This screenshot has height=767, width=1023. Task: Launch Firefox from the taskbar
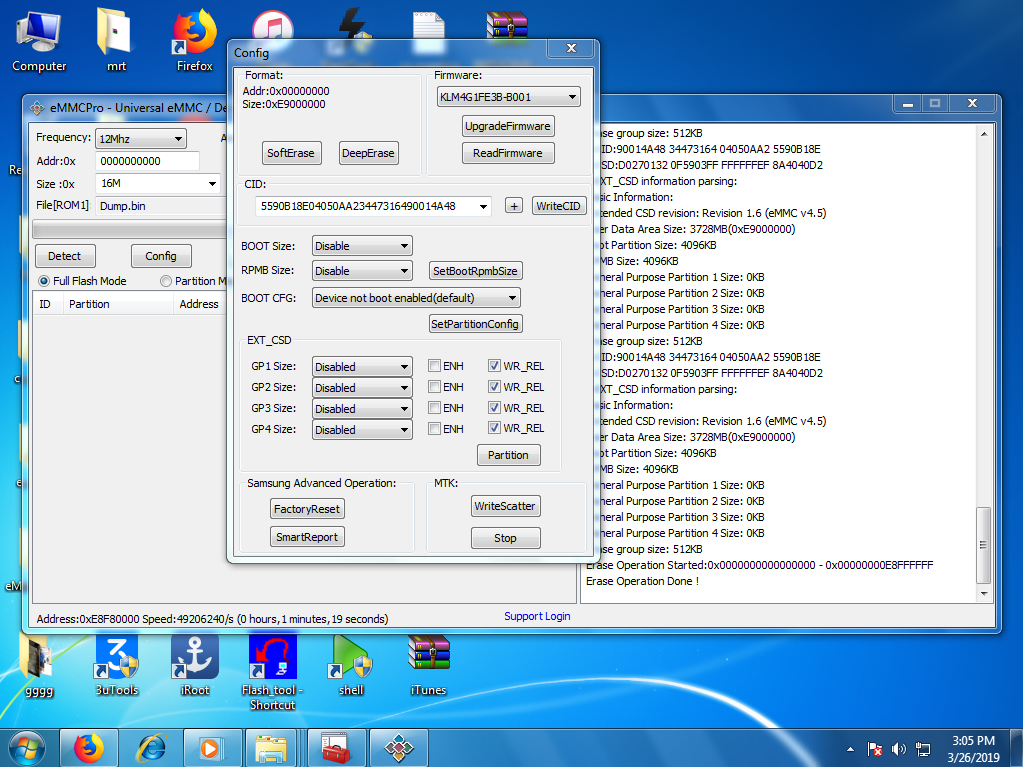click(89, 748)
